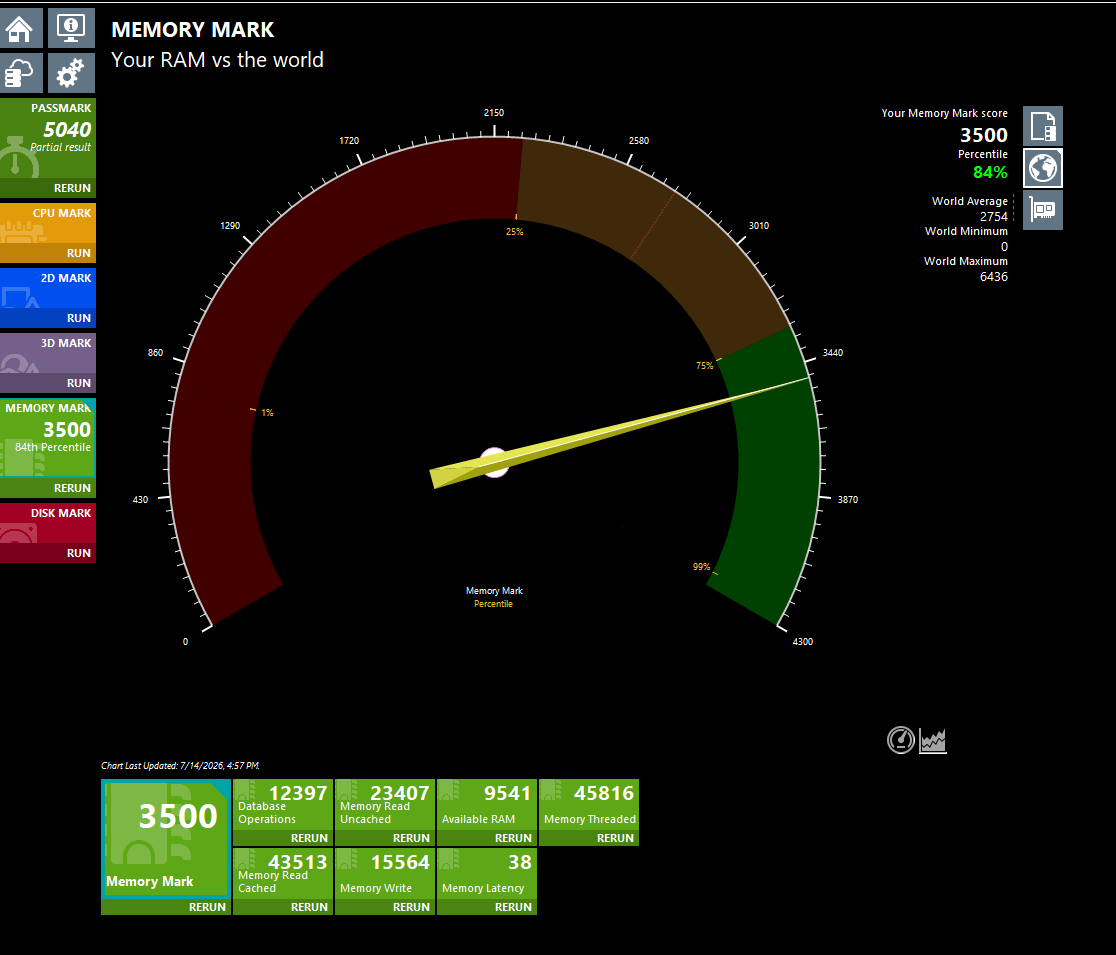Rerun the large Memory Mark tile test
The height and width of the screenshot is (955, 1116).
tap(166, 907)
